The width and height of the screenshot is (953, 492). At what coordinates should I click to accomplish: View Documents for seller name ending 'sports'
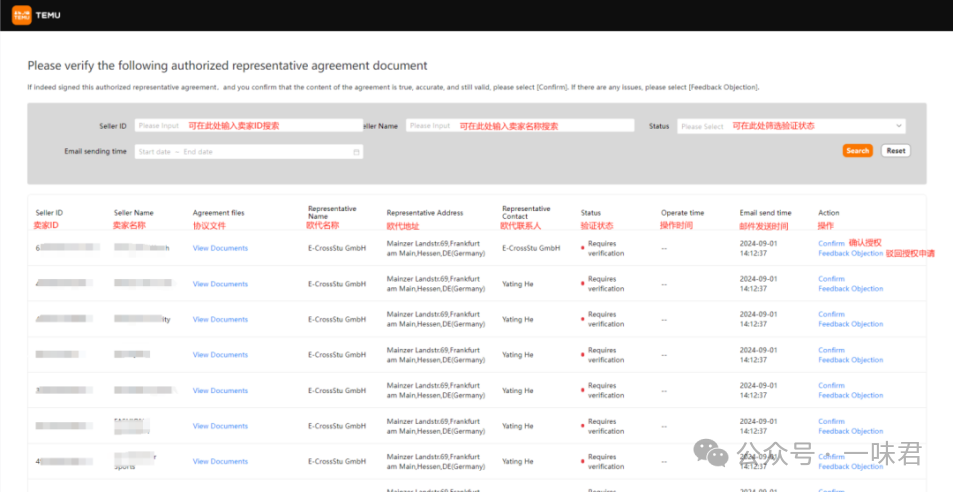[220, 462]
